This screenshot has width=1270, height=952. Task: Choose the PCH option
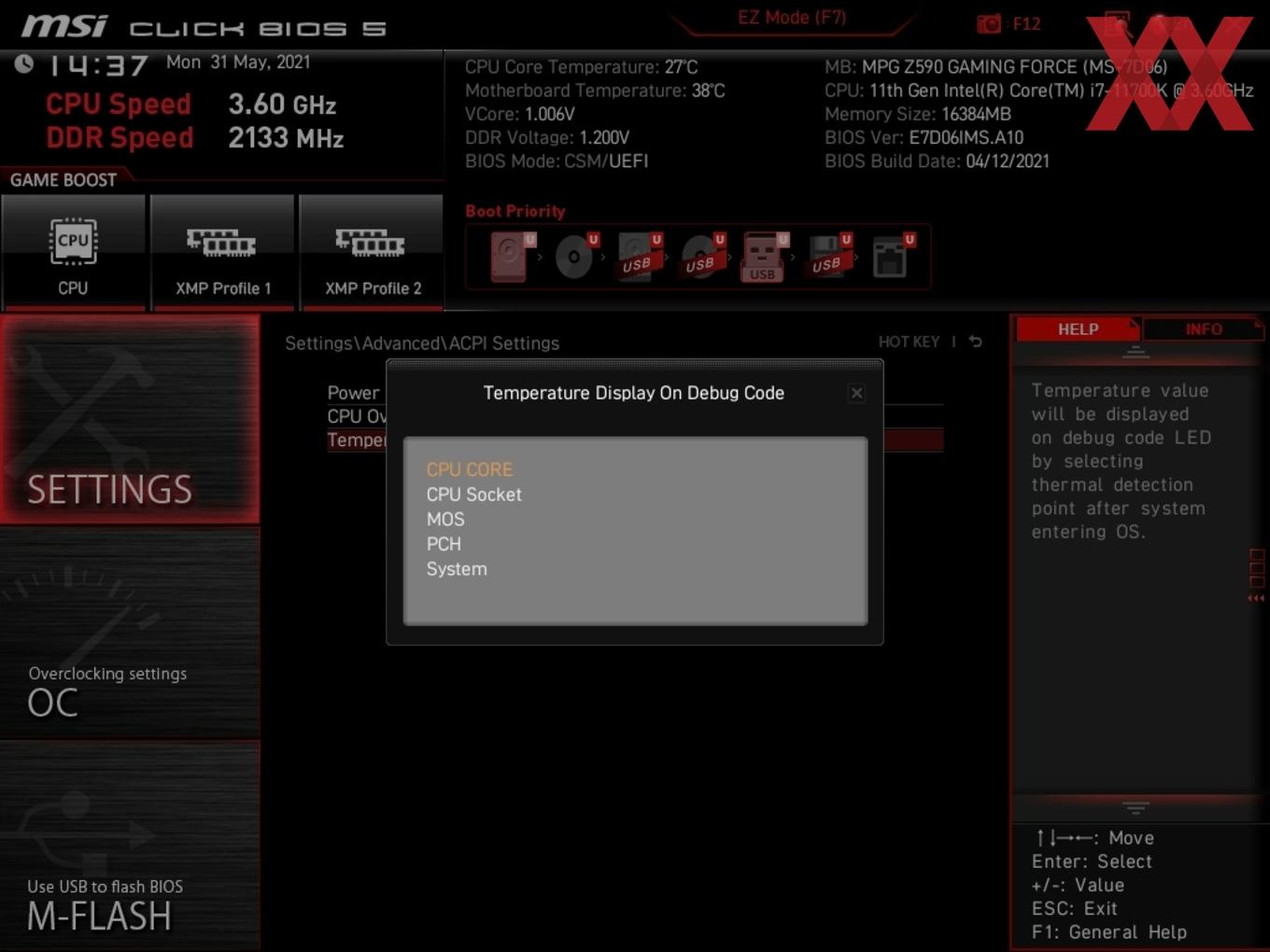[444, 544]
